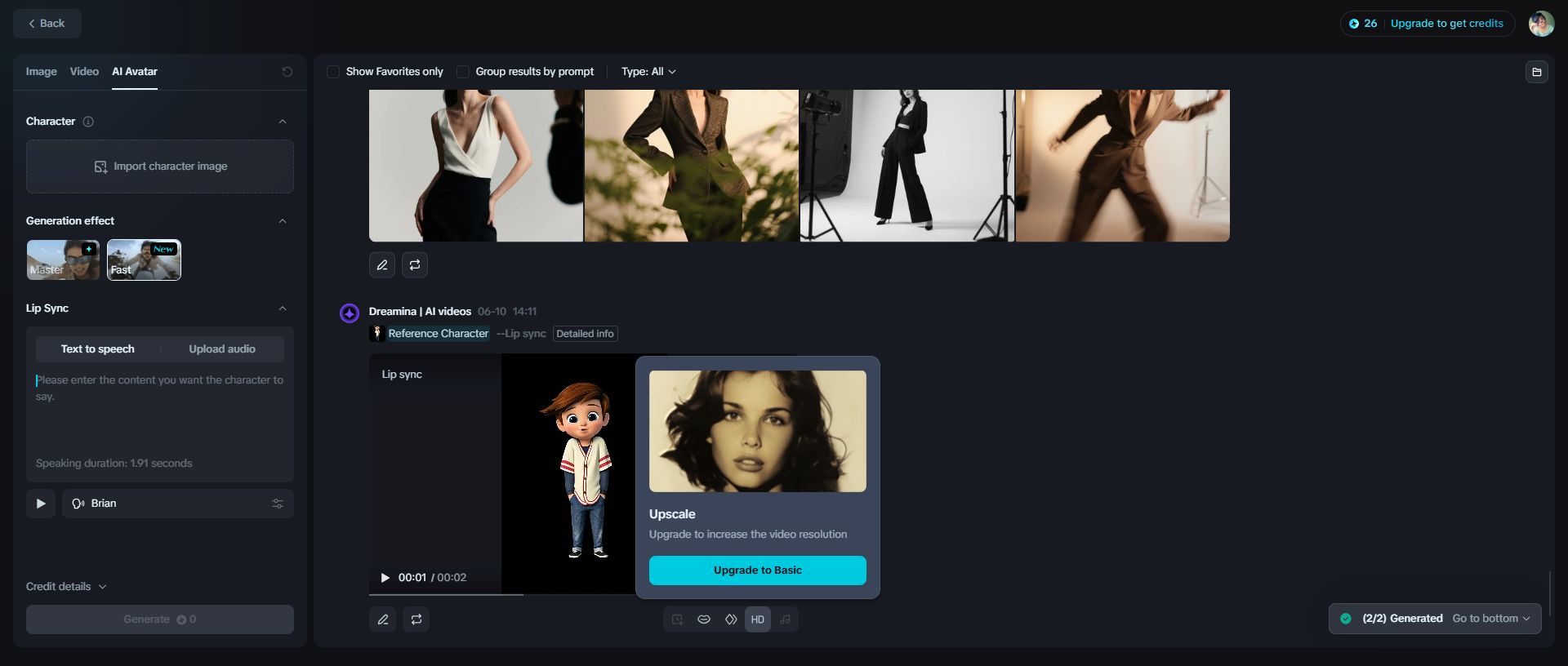
Task: Click Upgrade to get credits link
Action: point(1446,24)
